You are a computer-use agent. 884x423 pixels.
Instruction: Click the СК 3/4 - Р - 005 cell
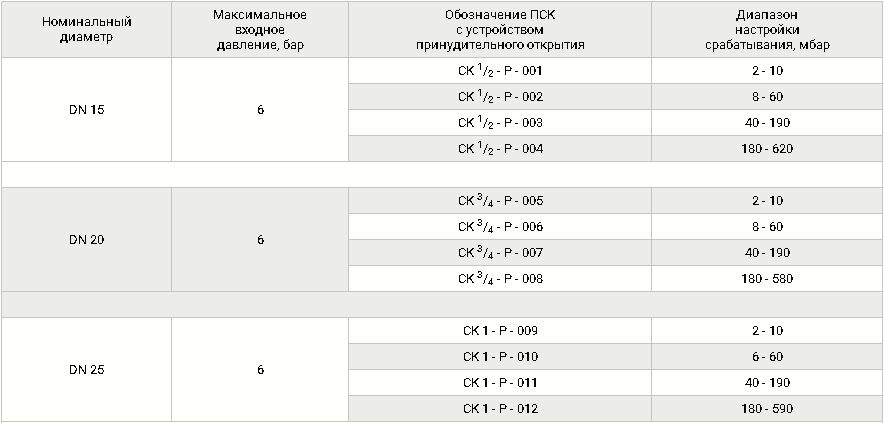[x=500, y=201]
